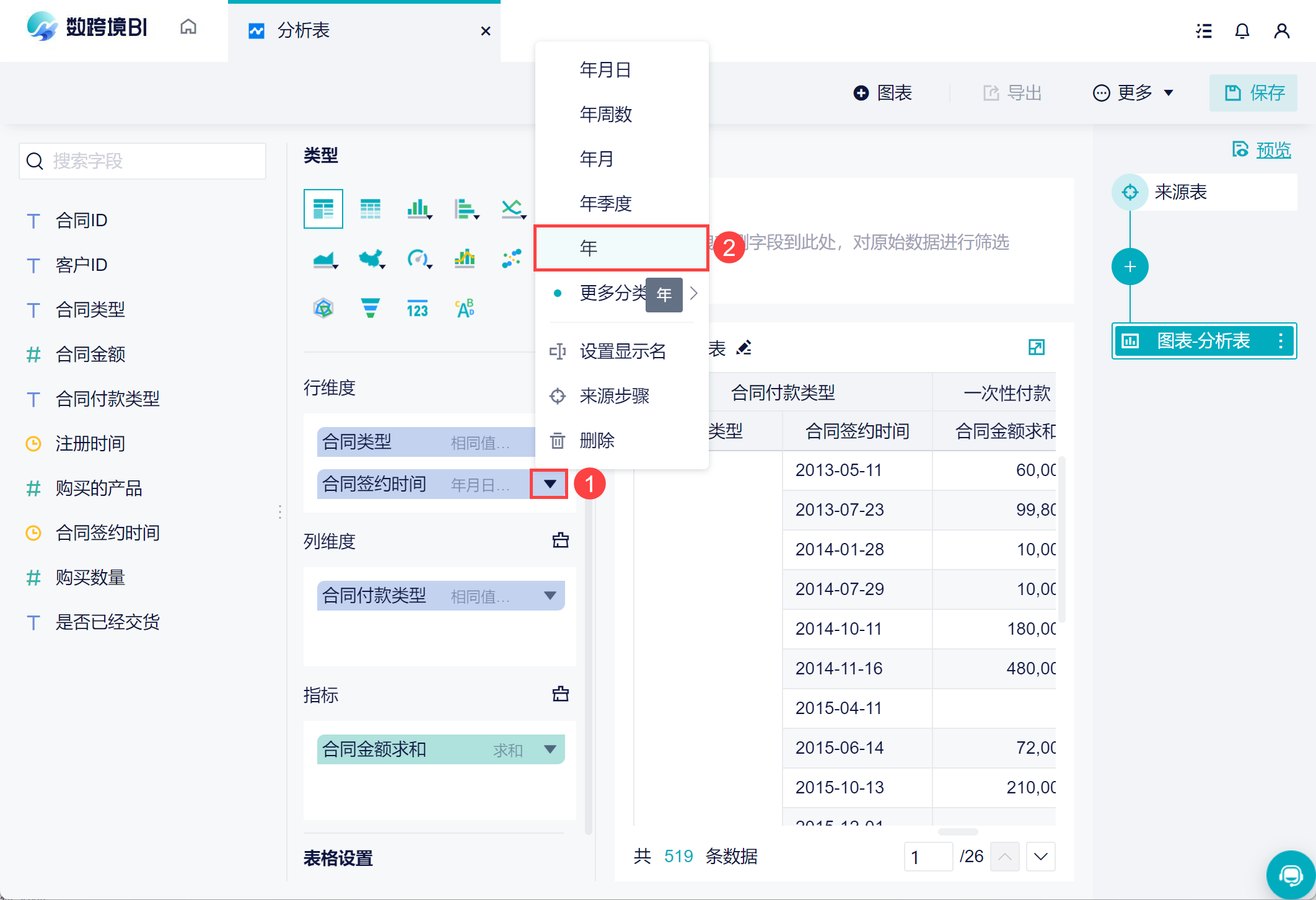The height and width of the screenshot is (900, 1316).
Task: Open the 预览 preview link
Action: tap(1273, 150)
